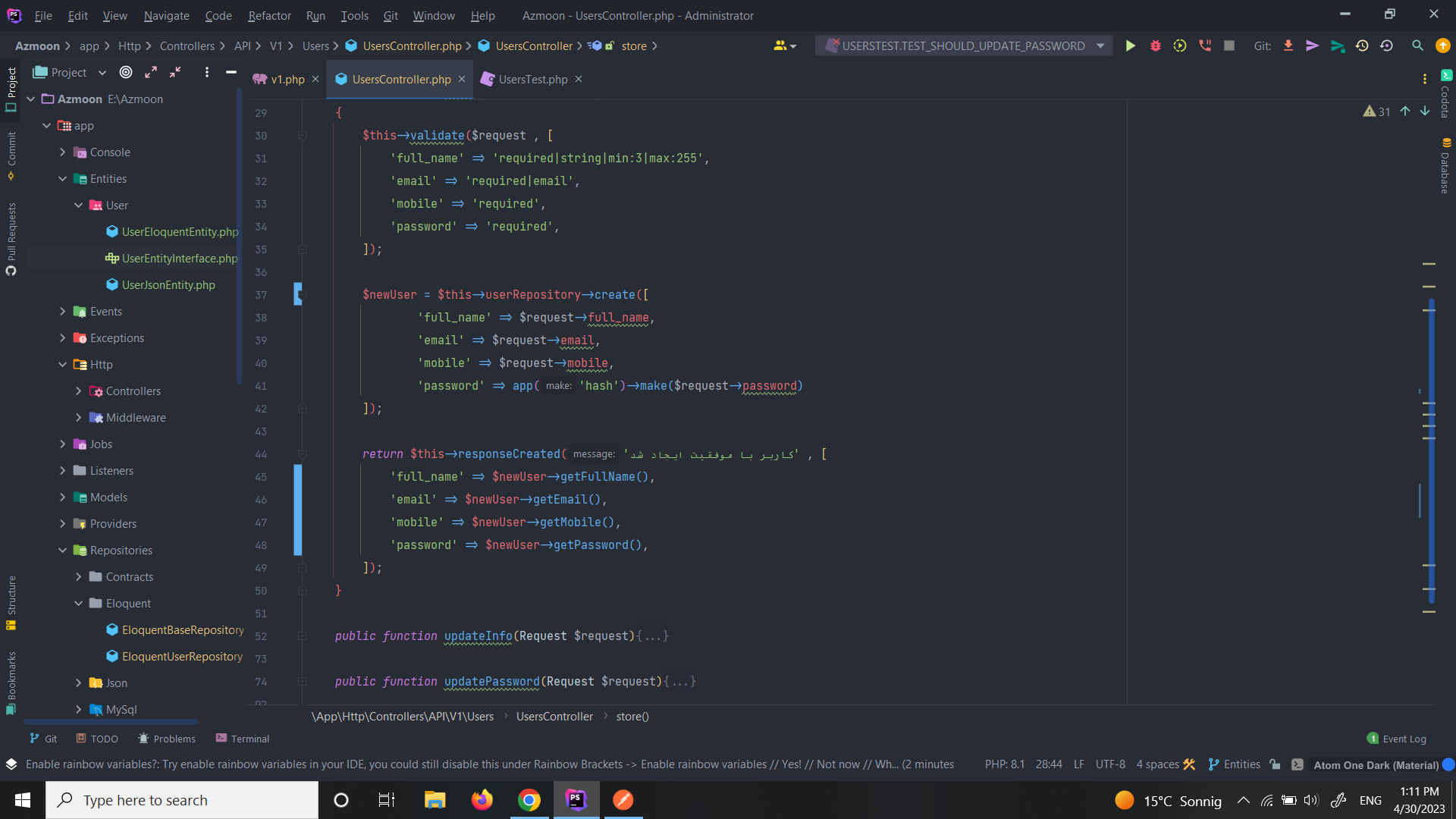The width and height of the screenshot is (1456, 819).
Task: Collapse all in Project panel
Action: click(175, 72)
